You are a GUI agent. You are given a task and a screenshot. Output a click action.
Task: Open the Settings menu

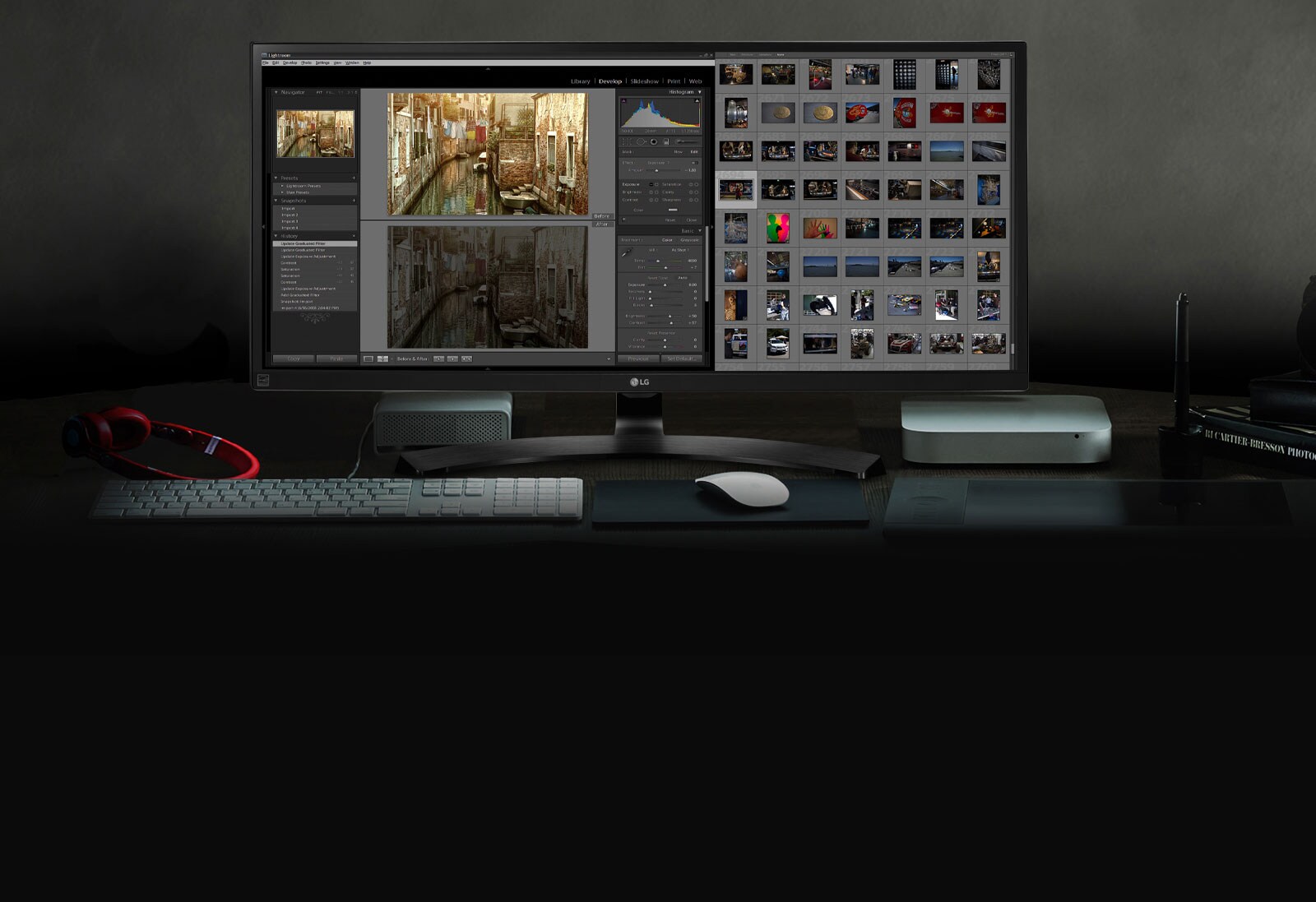322,63
